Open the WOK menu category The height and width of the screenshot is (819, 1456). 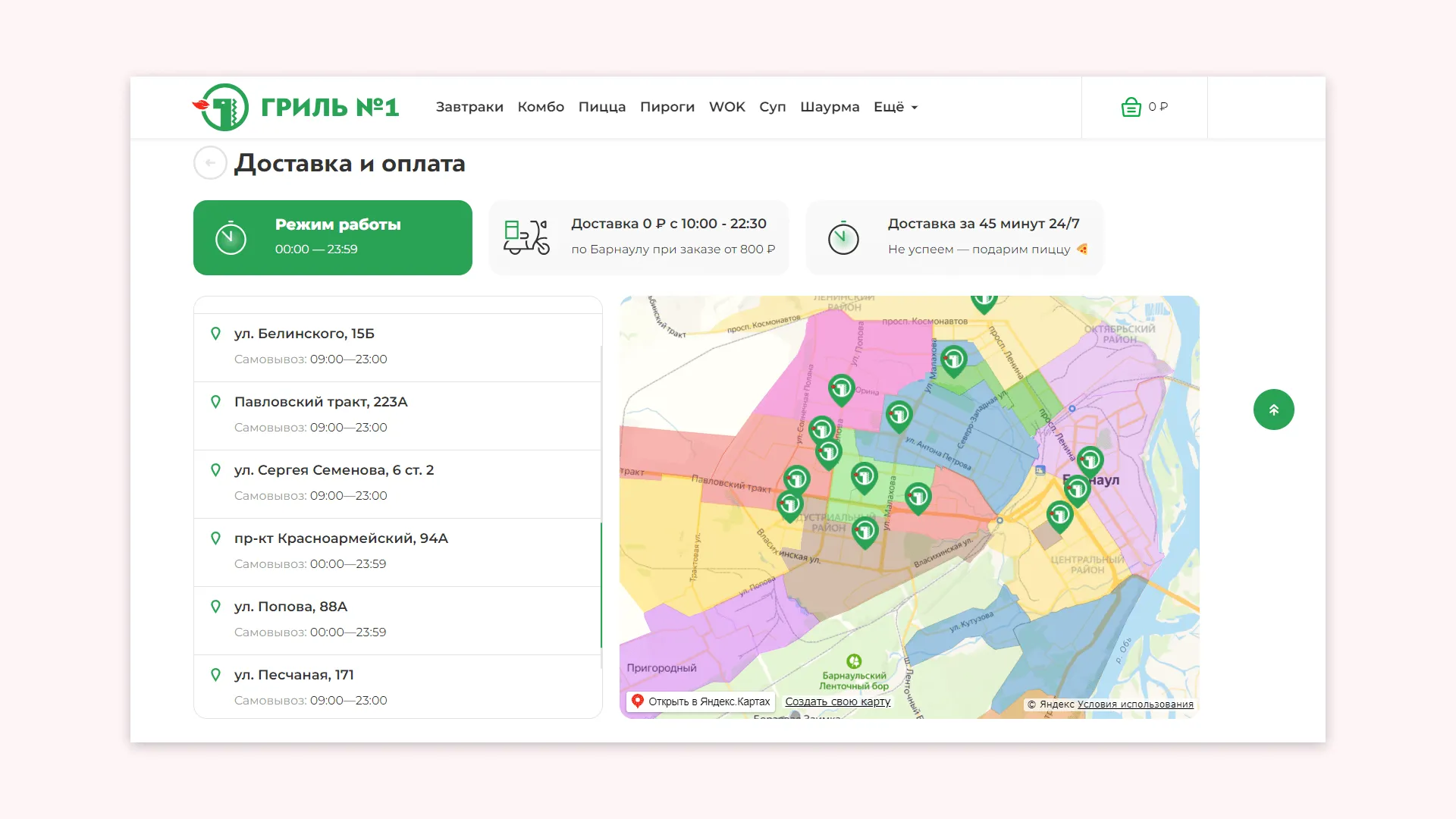pos(727,107)
